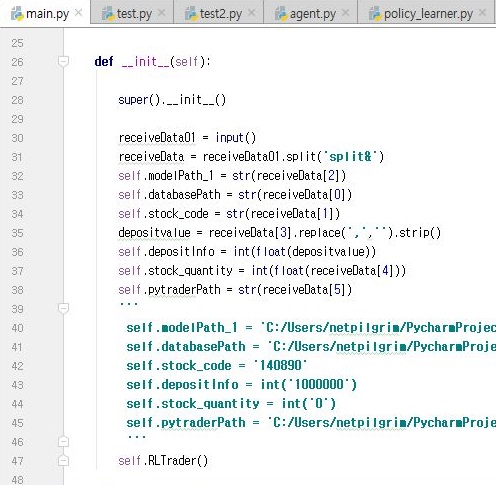Click line number 42 in the gutter
Image resolution: width=496 pixels, height=485 pixels.
click(x=17, y=366)
